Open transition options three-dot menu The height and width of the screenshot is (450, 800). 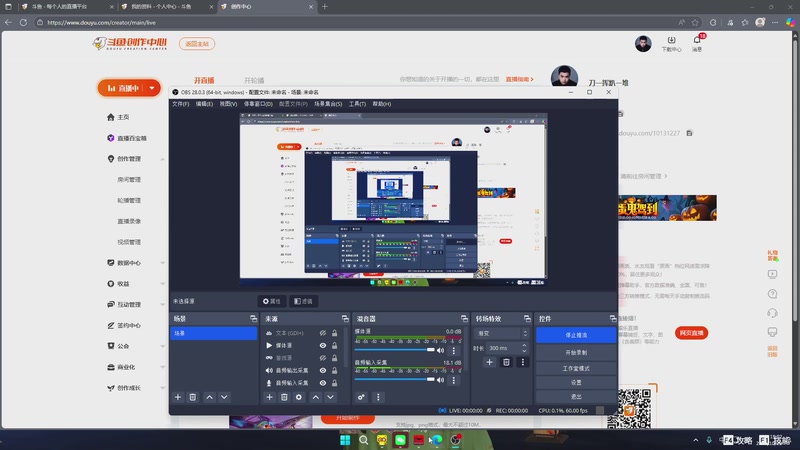pyautogui.click(x=522, y=362)
